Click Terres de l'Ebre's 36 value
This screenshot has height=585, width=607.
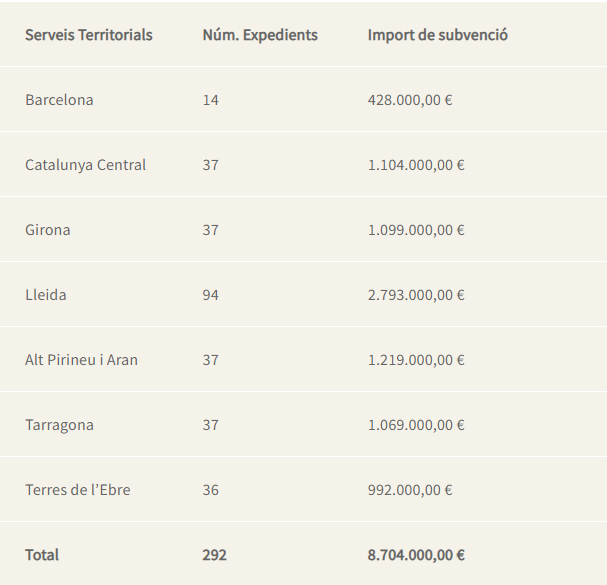(211, 490)
